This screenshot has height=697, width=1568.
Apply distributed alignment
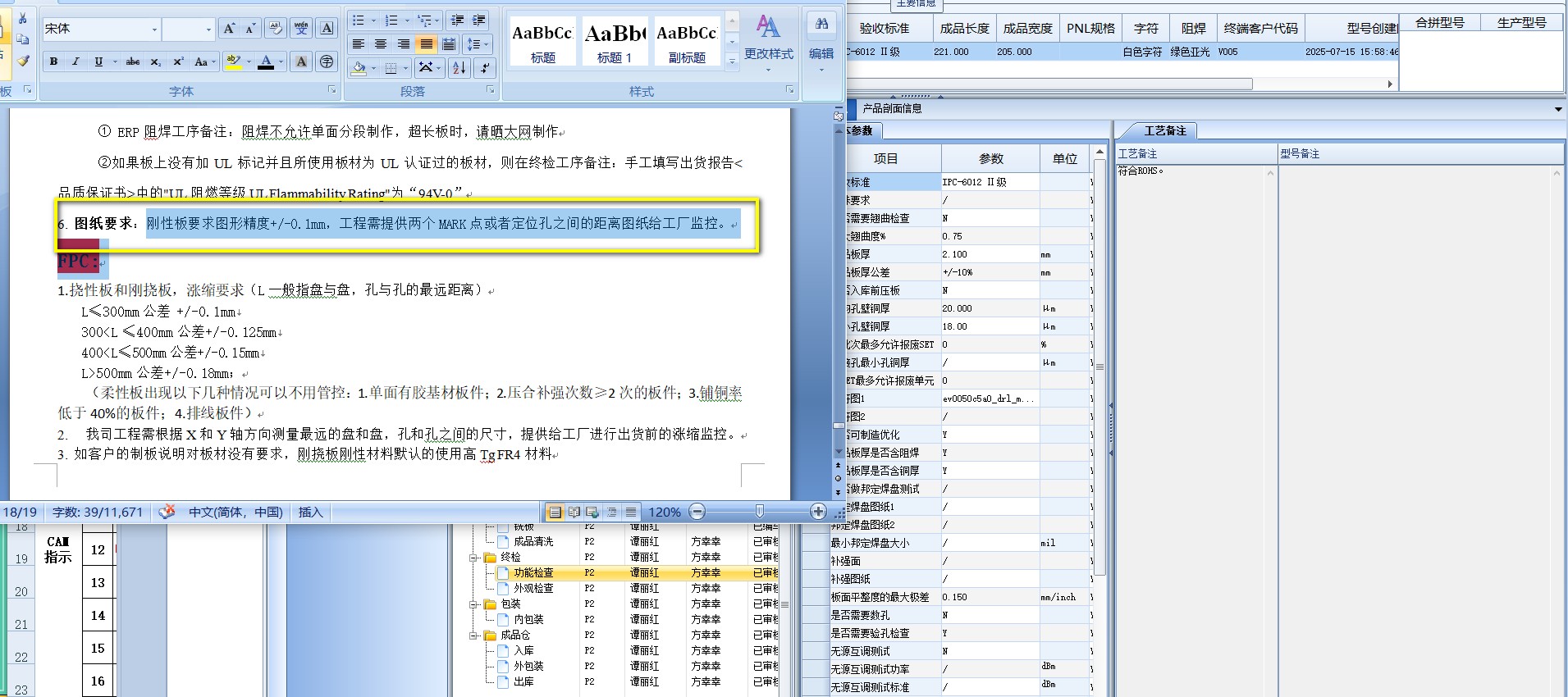tap(448, 44)
